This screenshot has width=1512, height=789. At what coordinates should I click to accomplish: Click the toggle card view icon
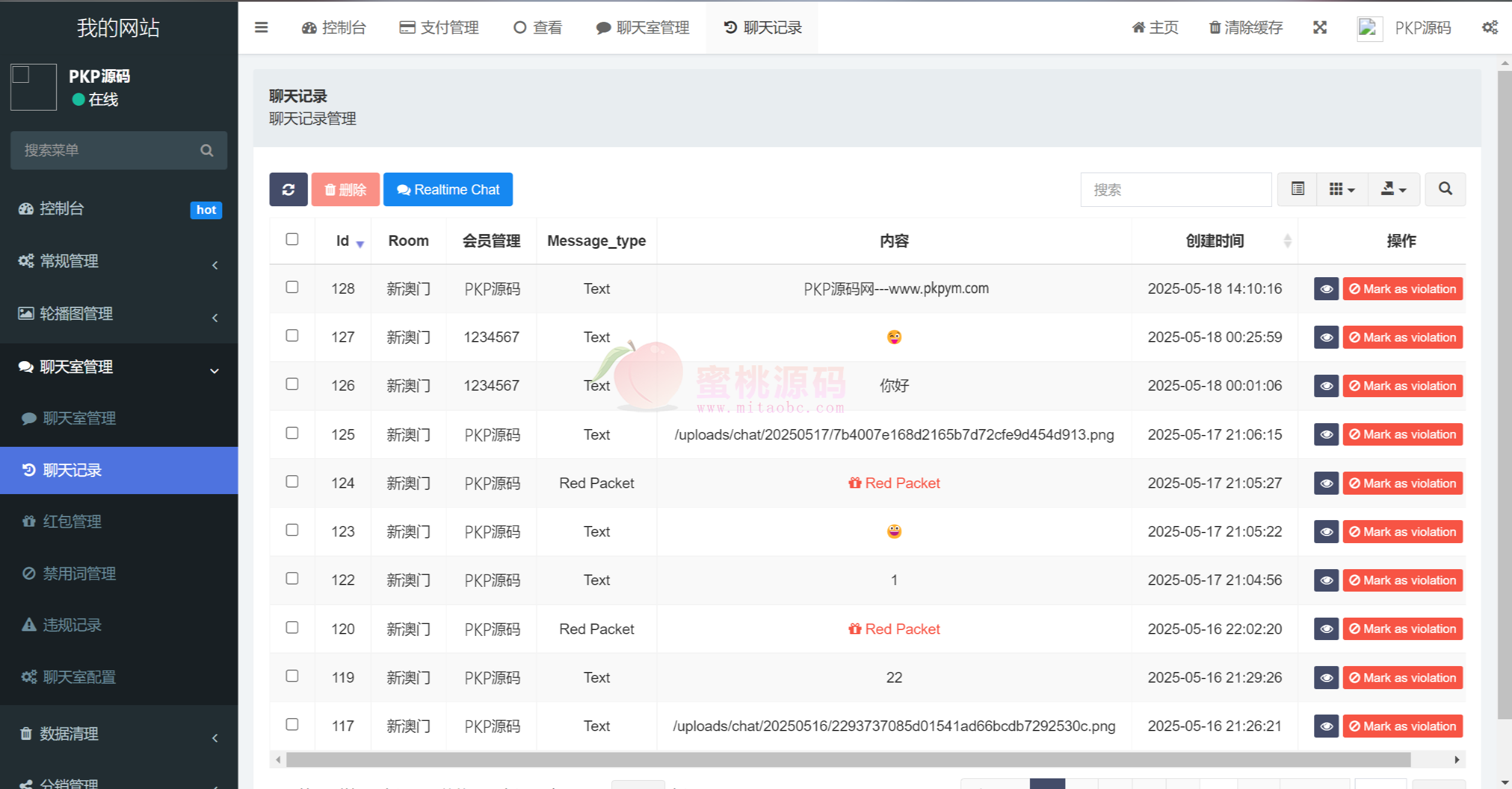click(1298, 189)
